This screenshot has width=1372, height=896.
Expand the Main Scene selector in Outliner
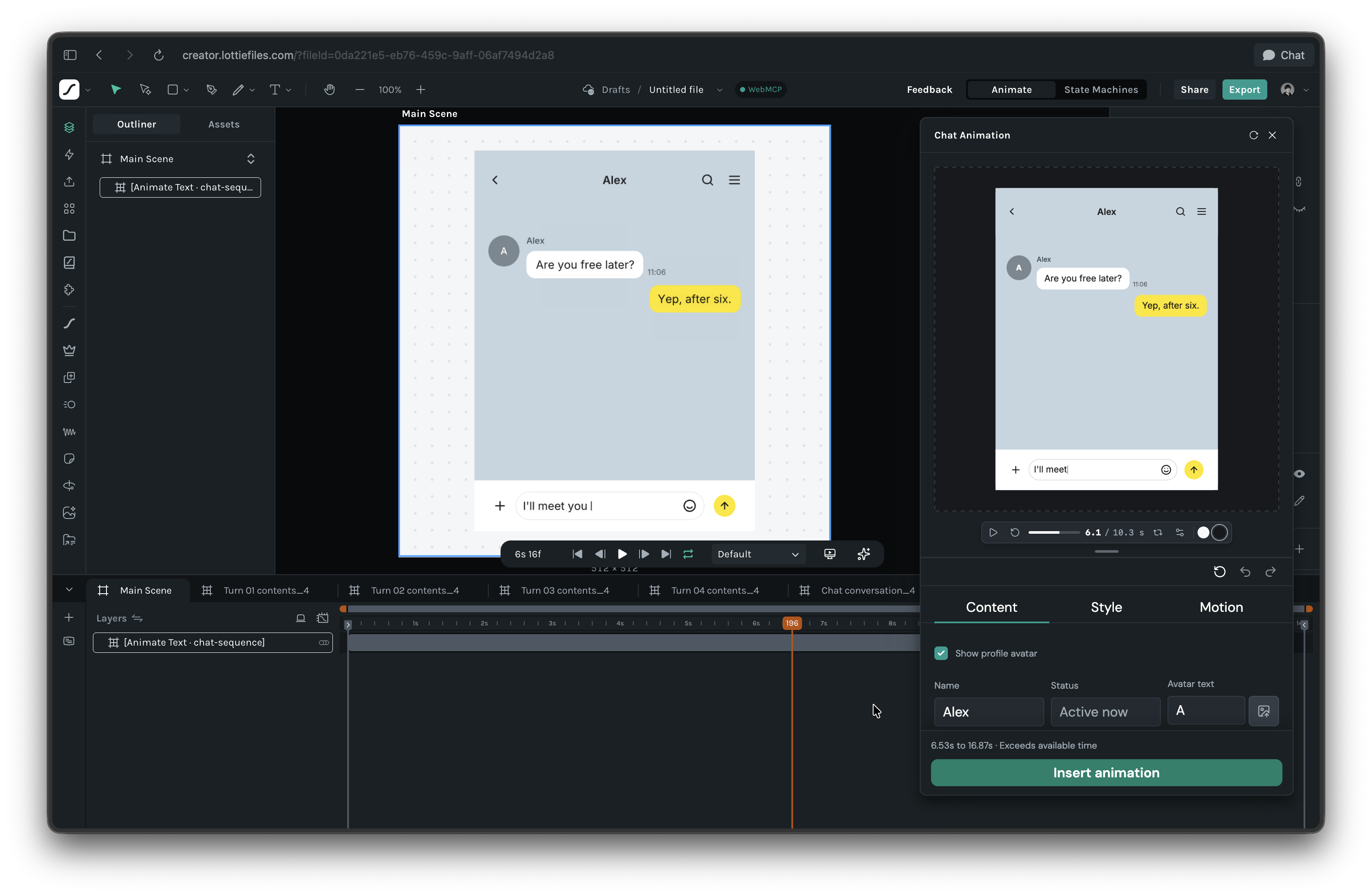(251, 158)
